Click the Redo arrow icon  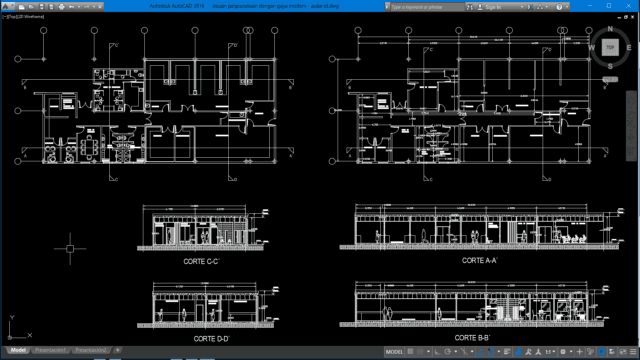coord(87,7)
